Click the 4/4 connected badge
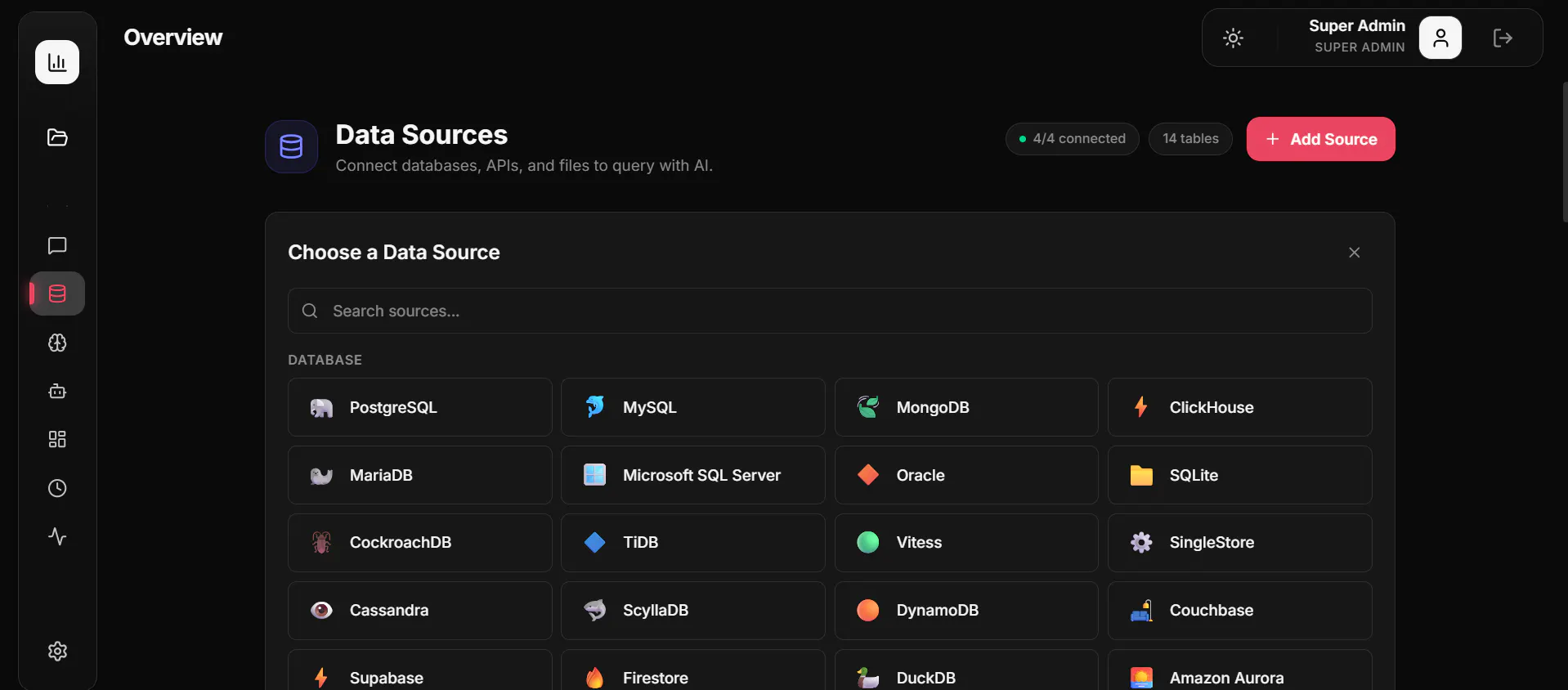This screenshot has width=1568, height=690. pos(1072,139)
